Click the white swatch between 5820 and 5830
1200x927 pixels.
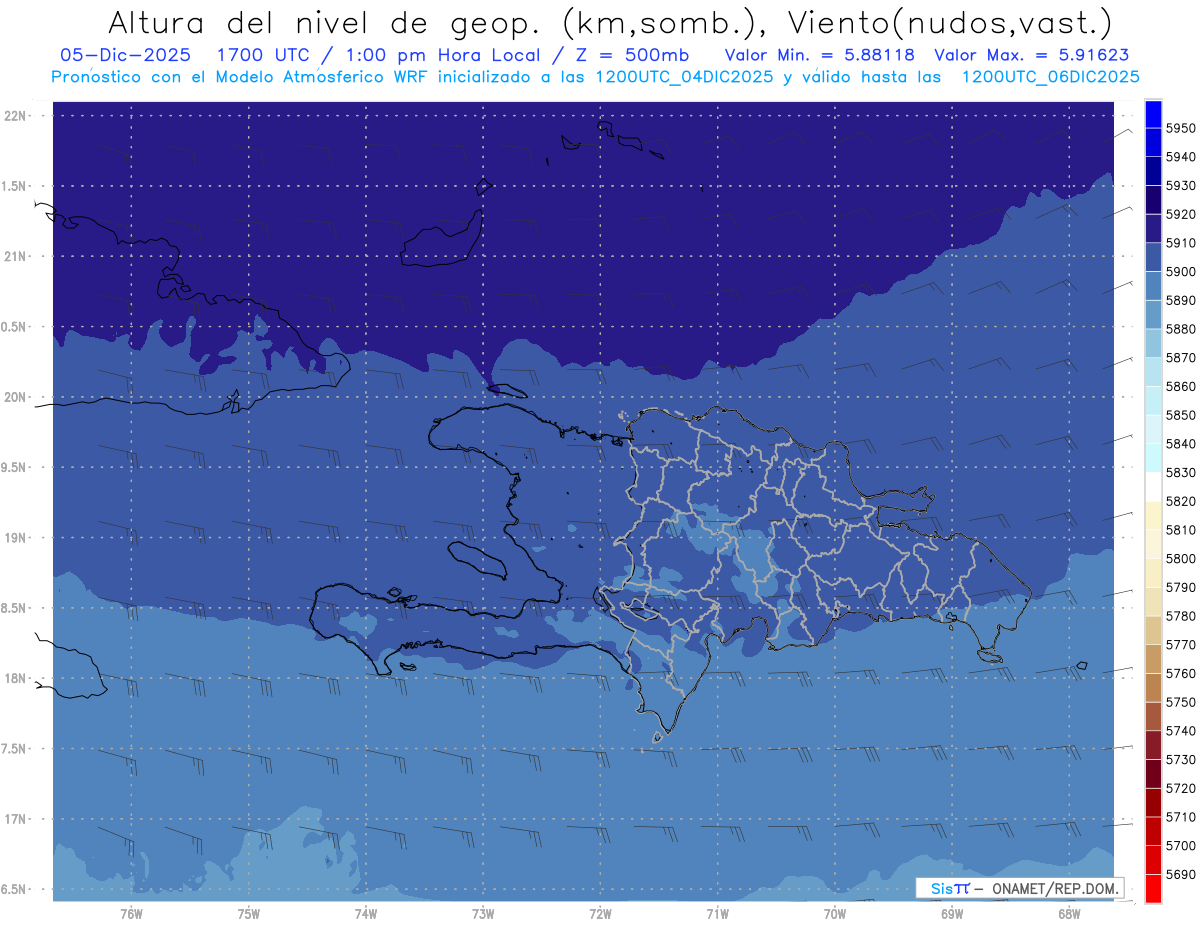tap(1153, 487)
